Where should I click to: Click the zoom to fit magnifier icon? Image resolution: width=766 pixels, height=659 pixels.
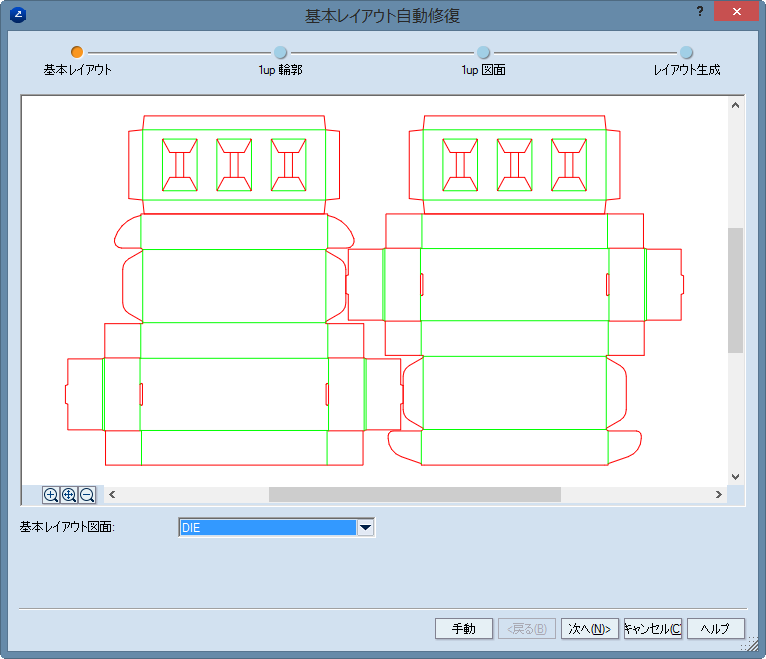tap(69, 495)
